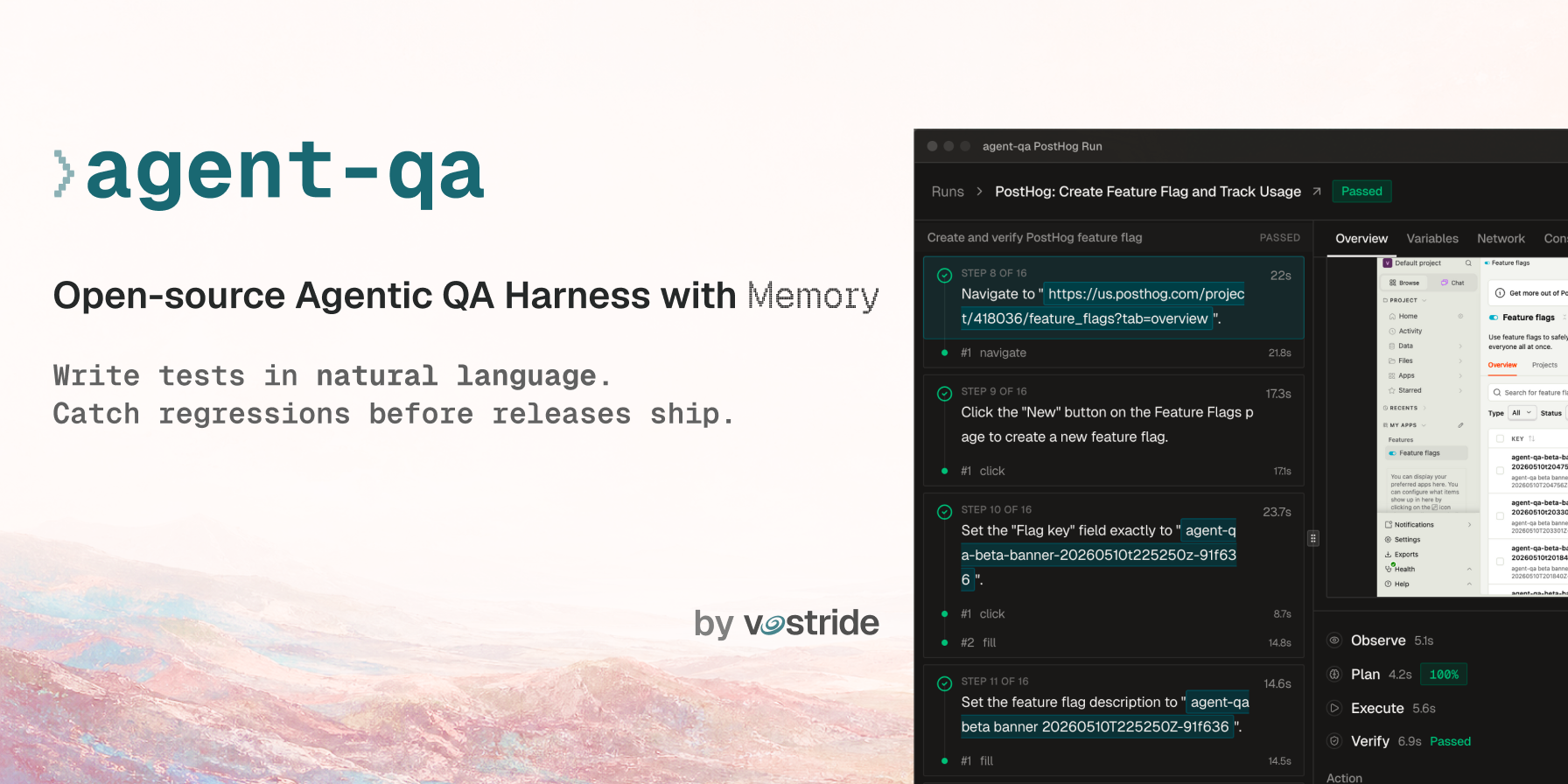Screen dimensions: 1568x784
Task: Collapse the MY APPS section chevron
Action: 1424,425
